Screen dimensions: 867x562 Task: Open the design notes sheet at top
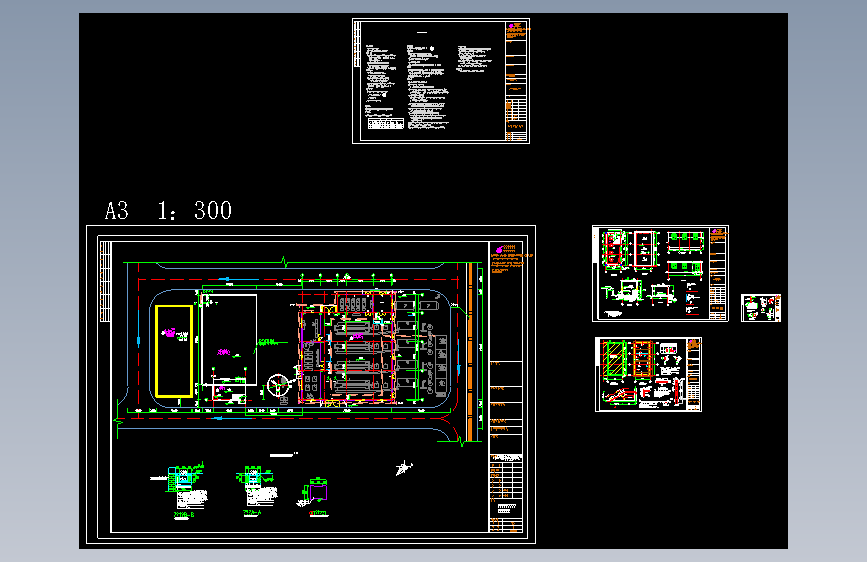[441, 81]
